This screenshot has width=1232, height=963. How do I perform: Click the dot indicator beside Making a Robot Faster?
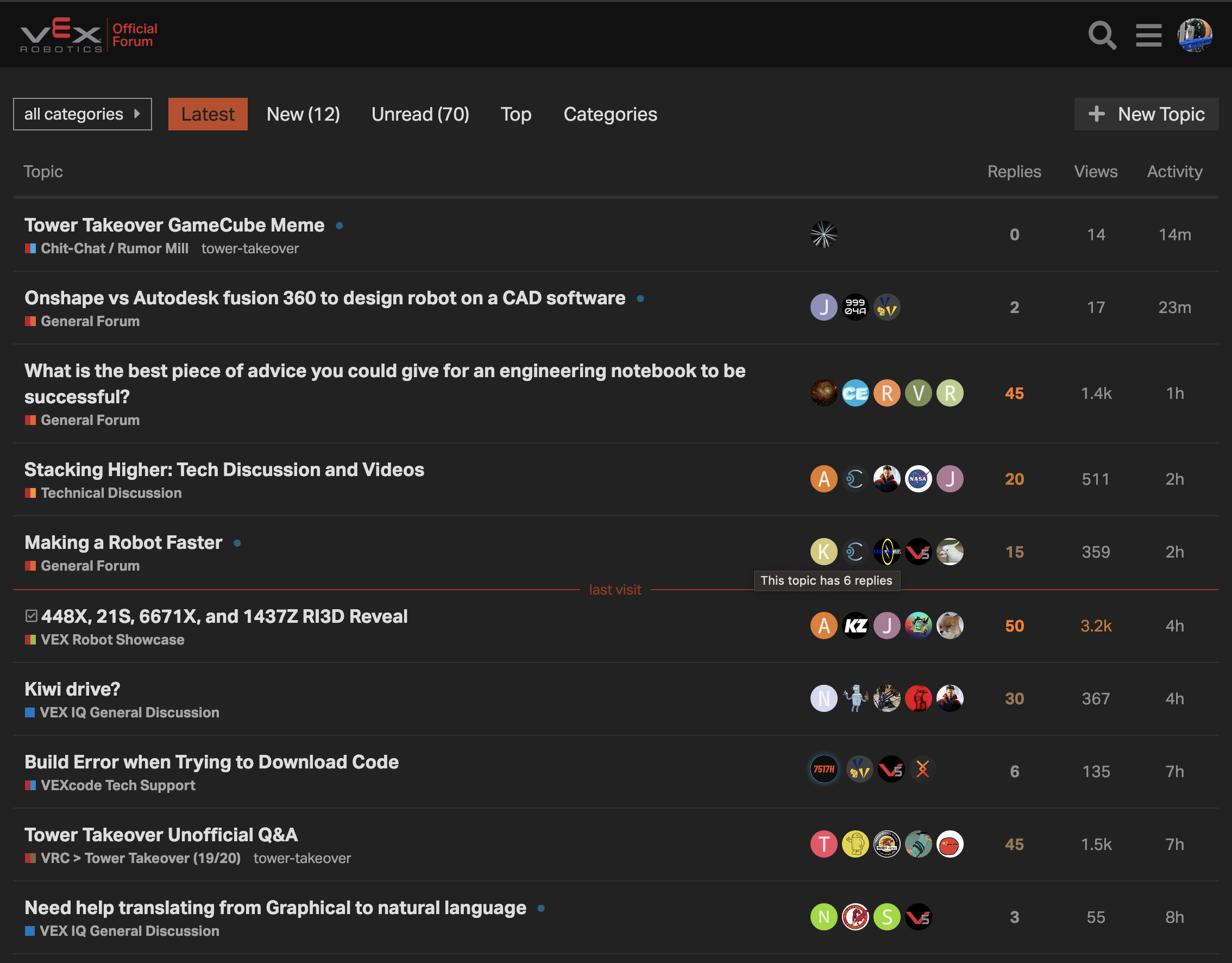(x=237, y=543)
